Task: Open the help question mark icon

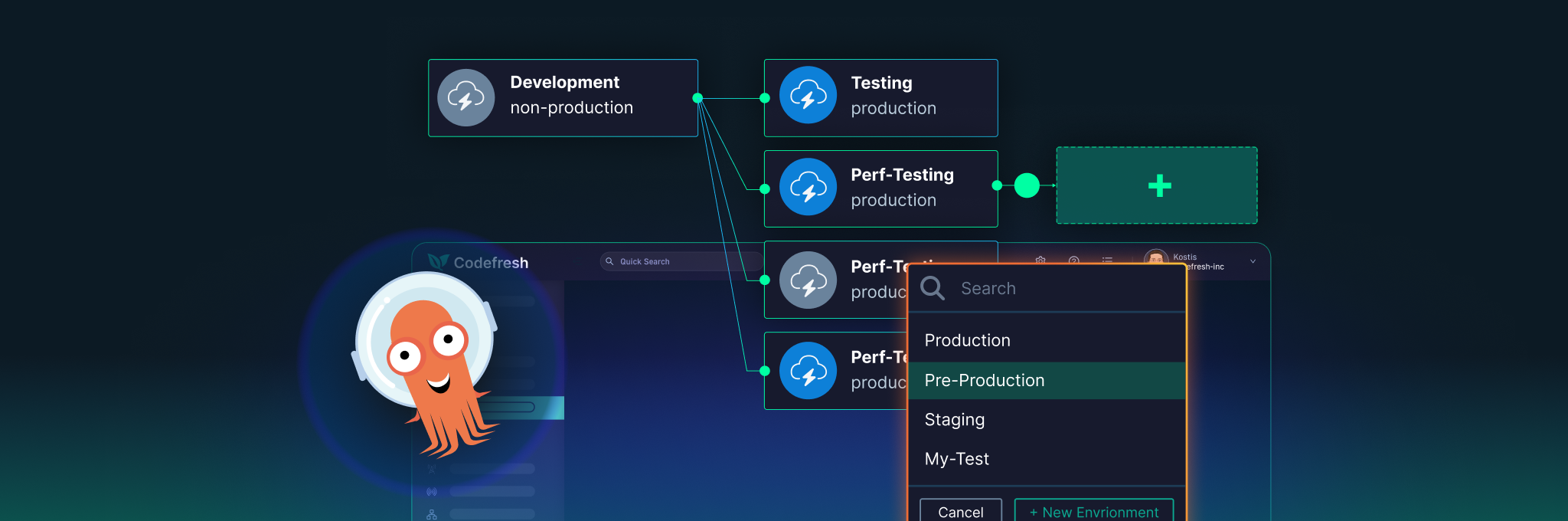Action: pos(1074,260)
